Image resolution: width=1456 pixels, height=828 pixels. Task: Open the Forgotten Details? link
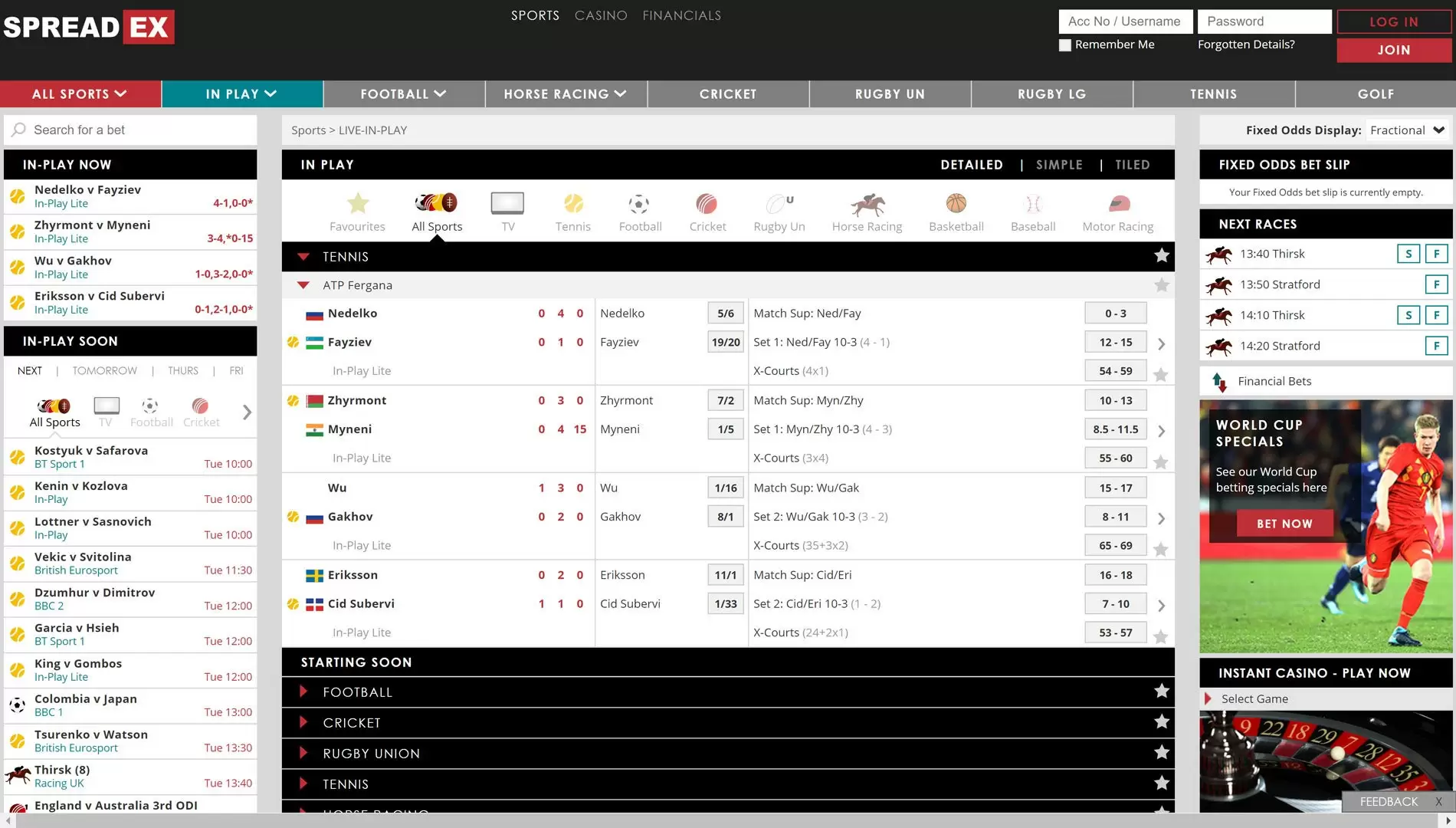pos(1246,44)
